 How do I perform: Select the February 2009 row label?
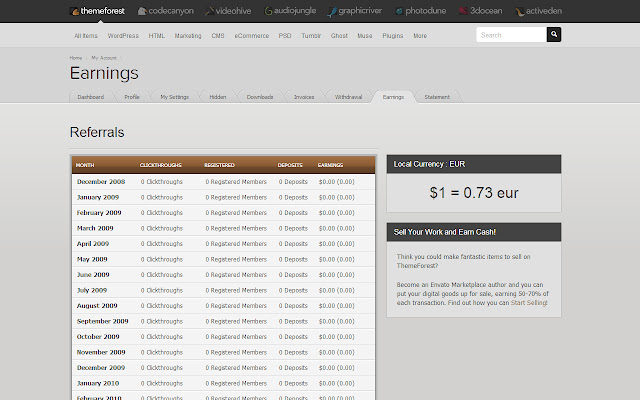(99, 213)
